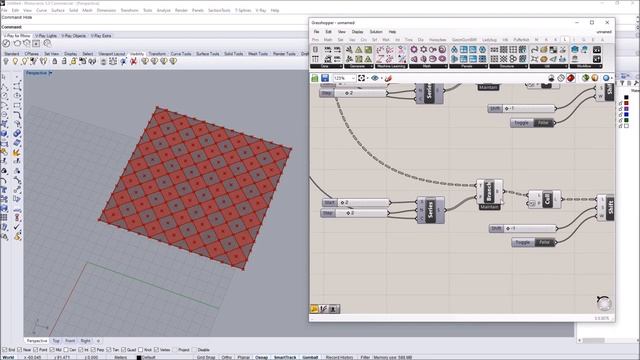
Task: Click the warning triangle icon in the Generate group
Action: (x=359, y=50)
